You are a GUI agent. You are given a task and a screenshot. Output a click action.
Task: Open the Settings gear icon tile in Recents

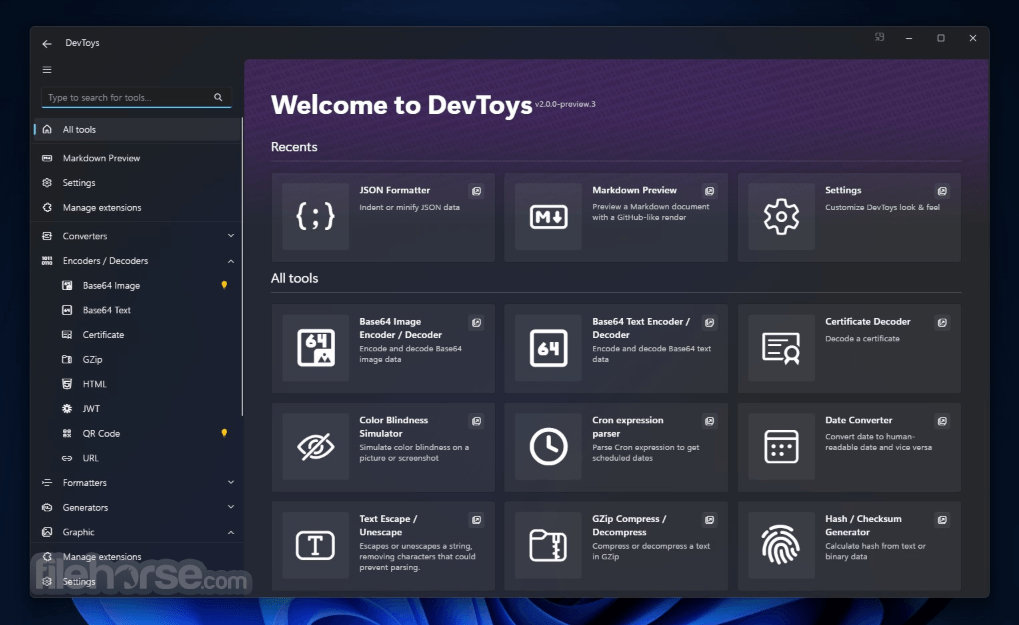(781, 216)
